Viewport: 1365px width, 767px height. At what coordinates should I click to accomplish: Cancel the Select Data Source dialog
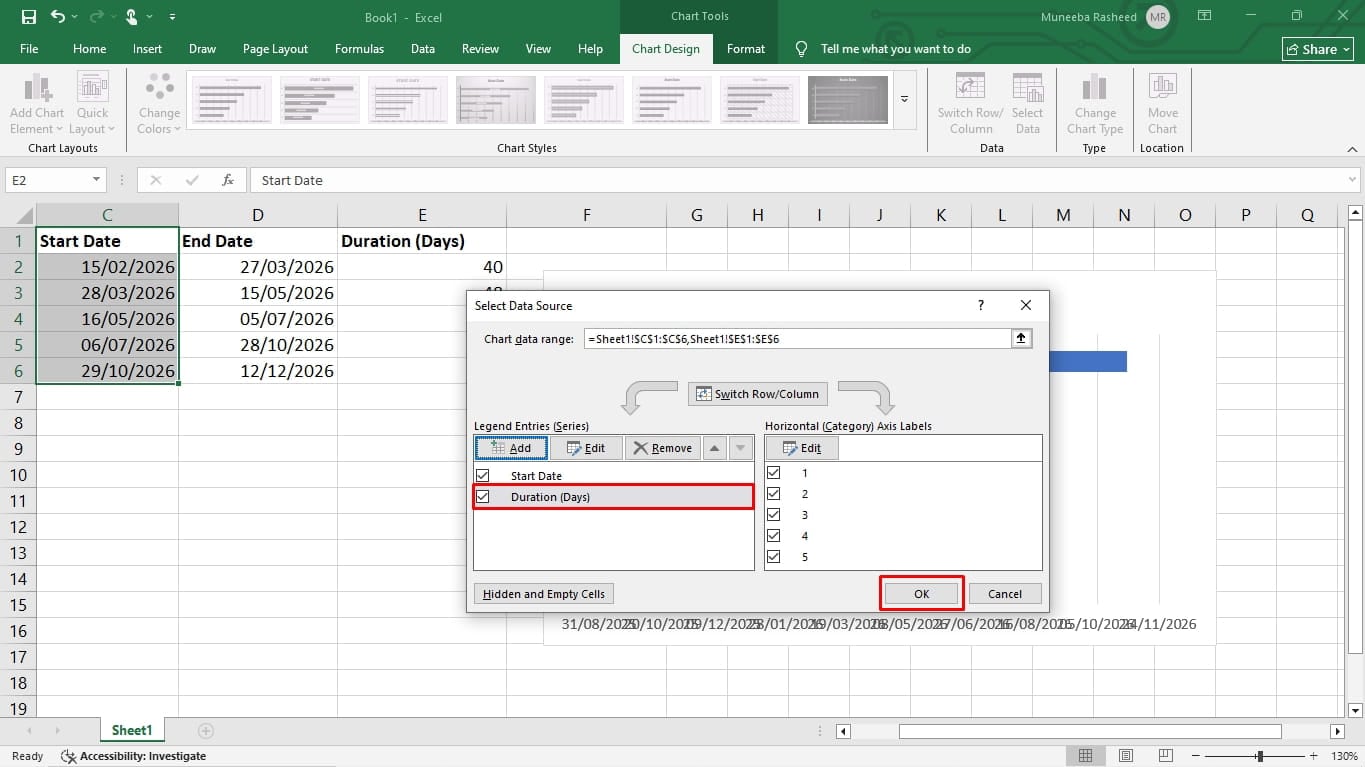point(1005,594)
